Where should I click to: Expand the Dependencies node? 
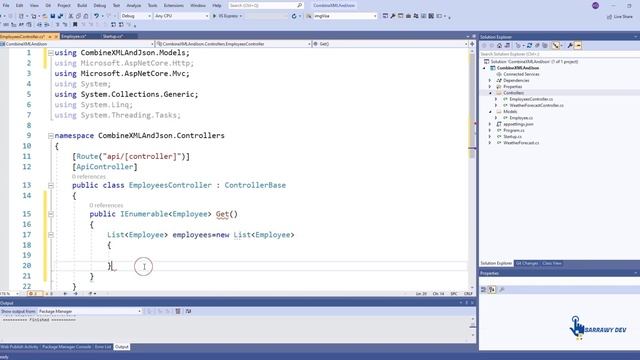tap(491, 80)
